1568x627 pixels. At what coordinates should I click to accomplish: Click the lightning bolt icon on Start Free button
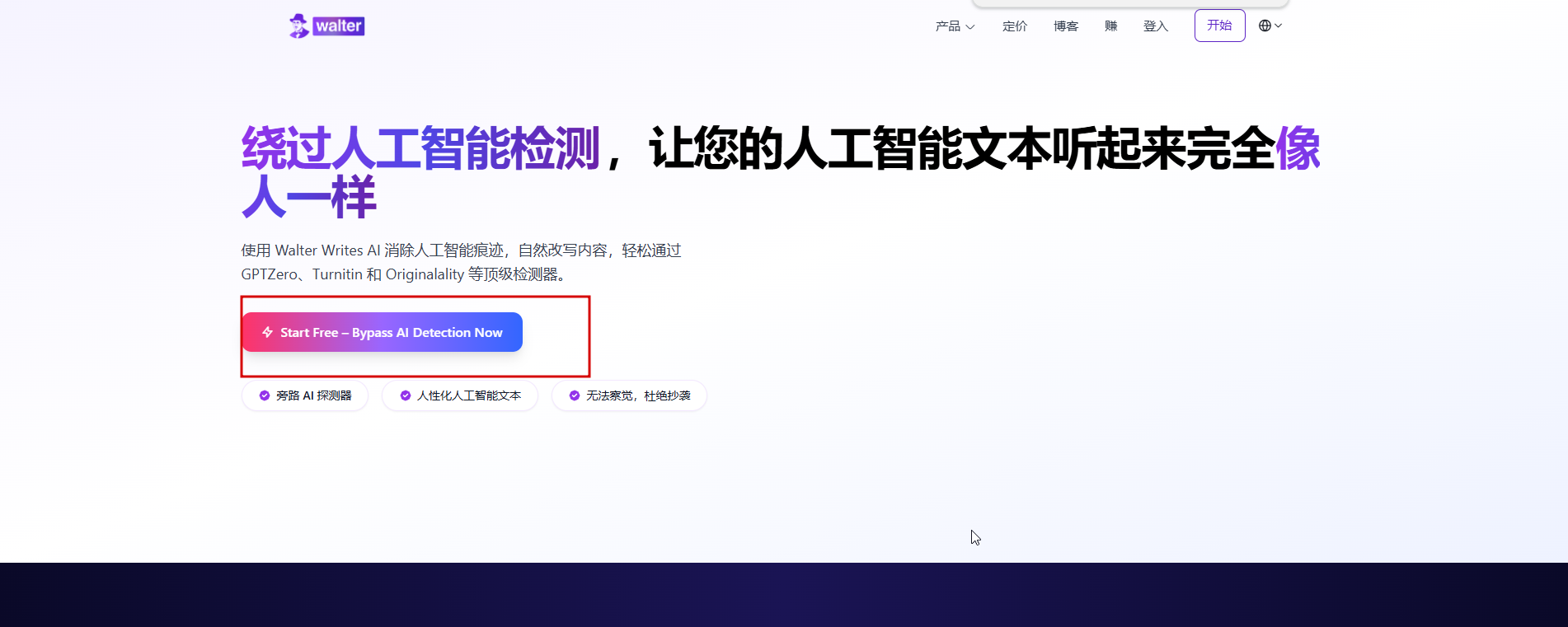point(268,332)
